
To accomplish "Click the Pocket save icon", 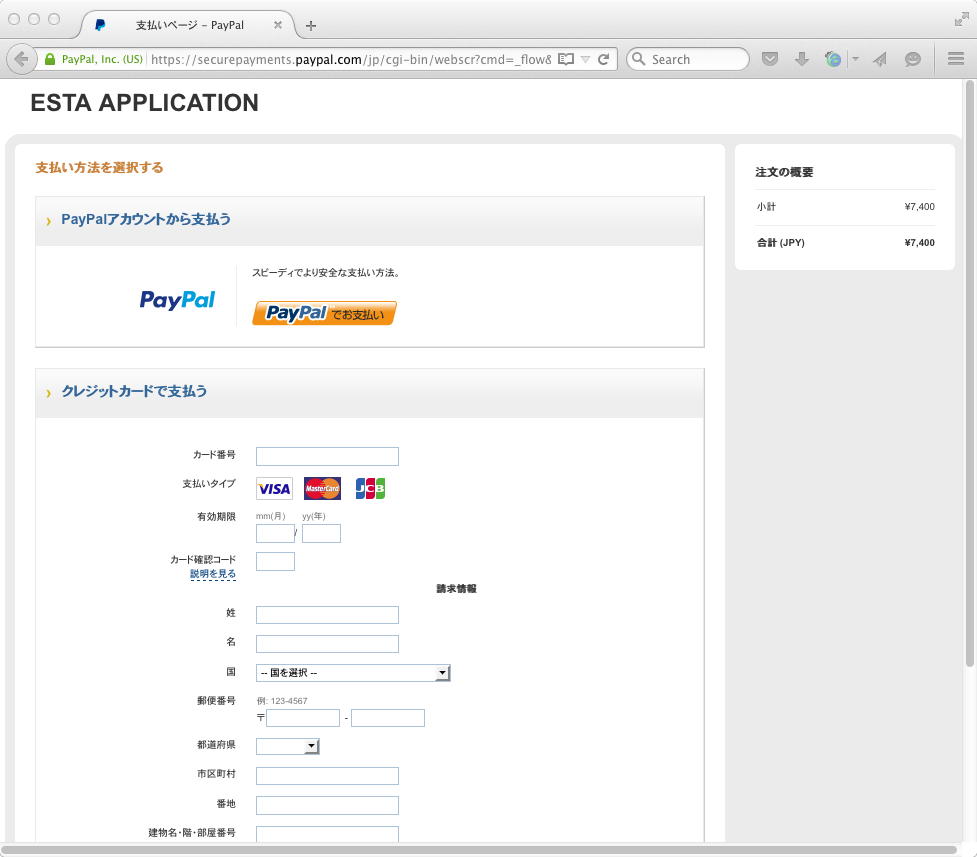I will (770, 59).
